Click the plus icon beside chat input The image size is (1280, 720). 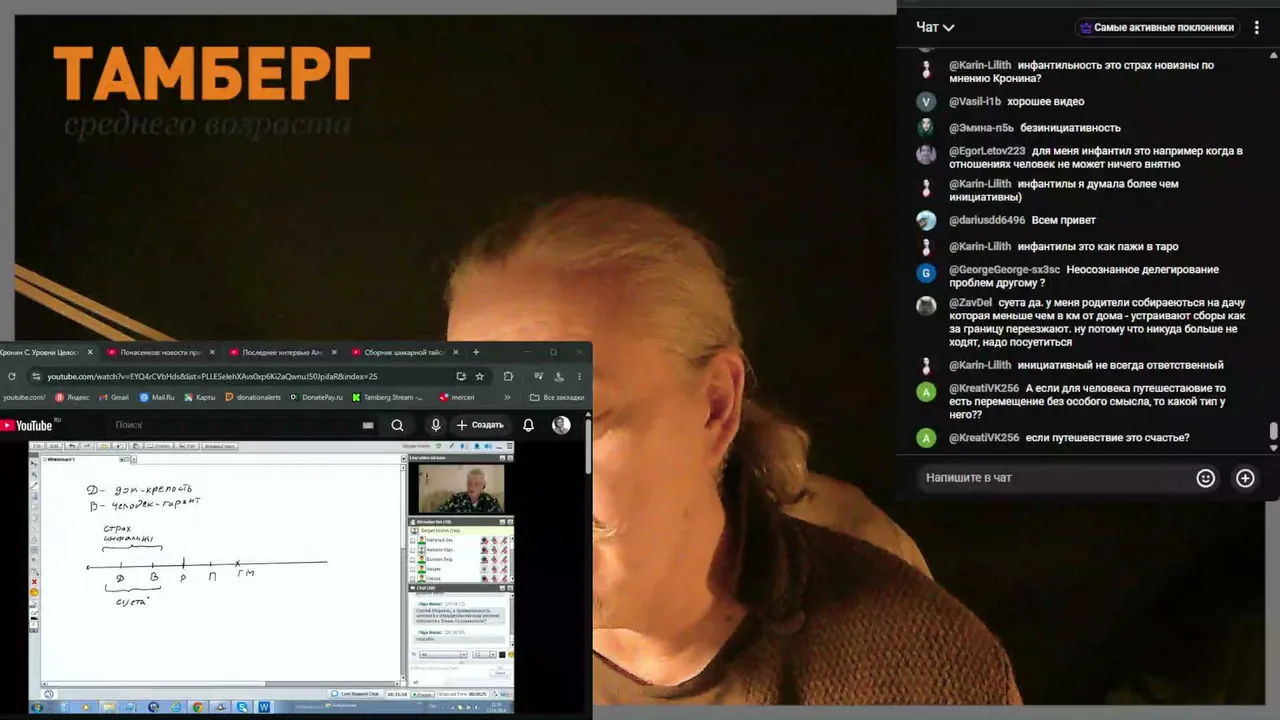pos(1245,478)
